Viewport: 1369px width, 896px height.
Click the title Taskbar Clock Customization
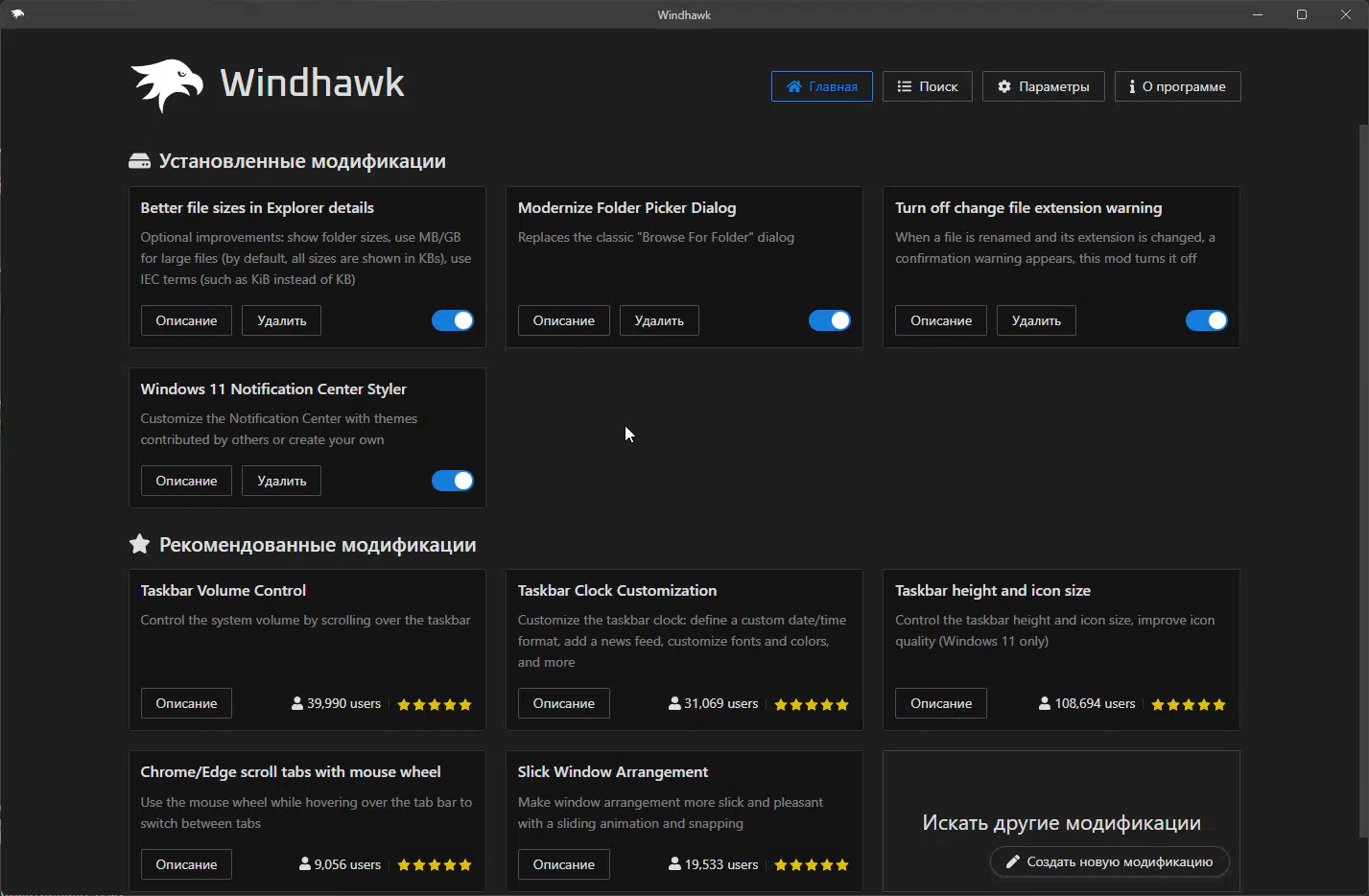point(617,590)
